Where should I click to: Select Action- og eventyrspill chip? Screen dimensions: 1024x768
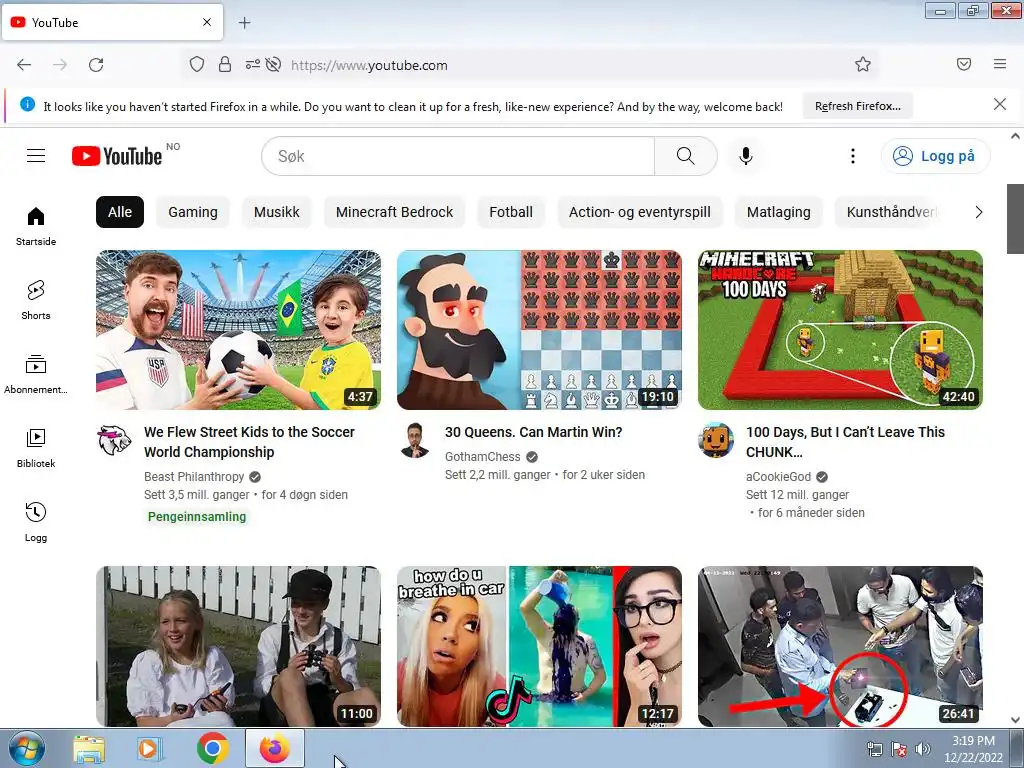639,212
